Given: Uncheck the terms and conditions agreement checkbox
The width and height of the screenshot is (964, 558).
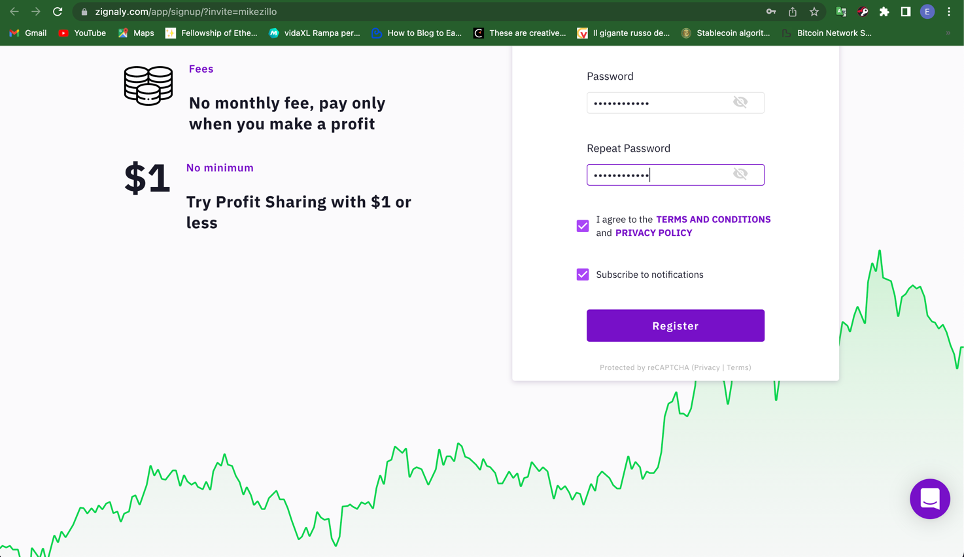Looking at the screenshot, I should (x=583, y=226).
